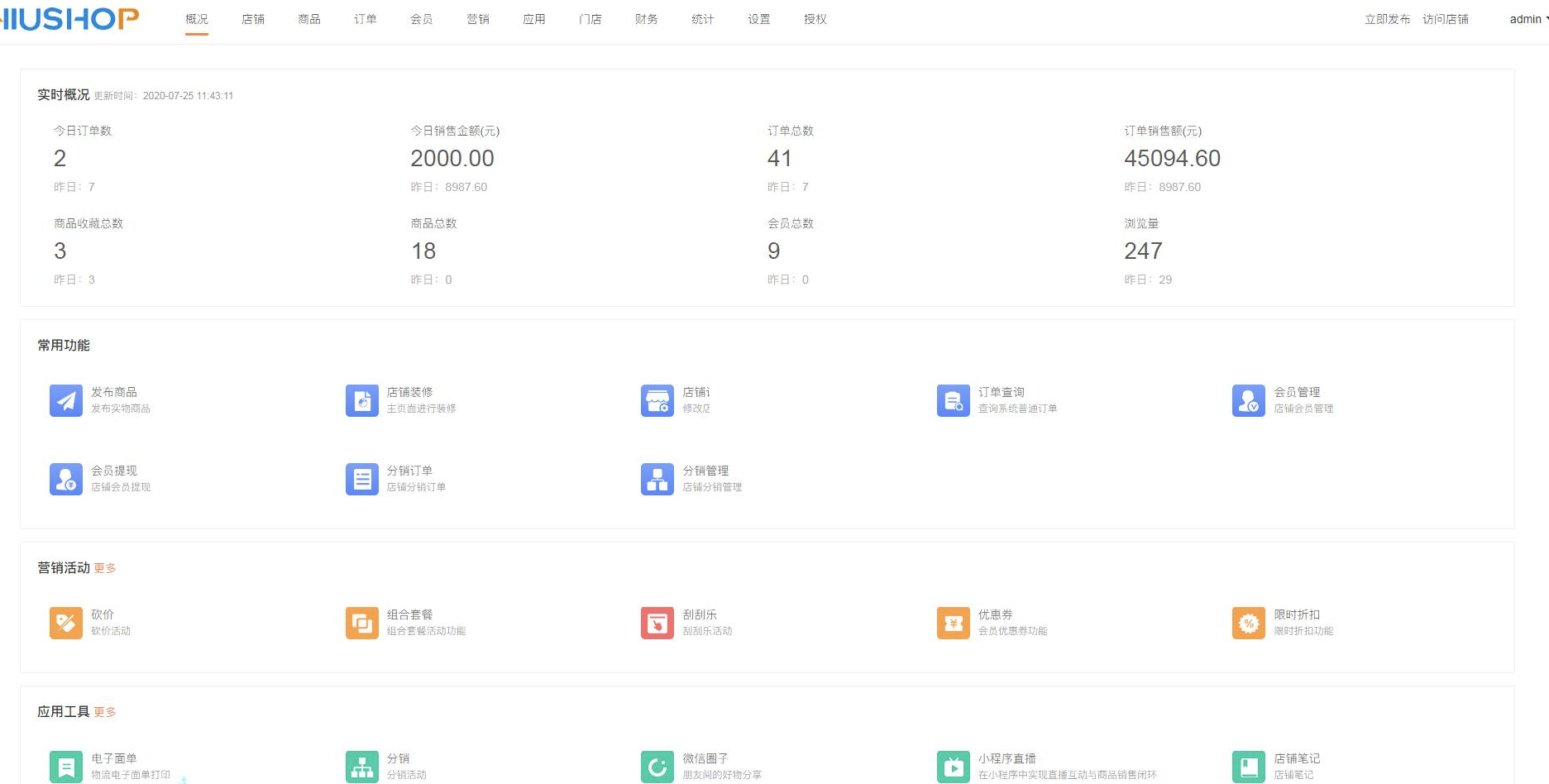Click the 订单销售额 value 45094.60

pyautogui.click(x=1173, y=158)
